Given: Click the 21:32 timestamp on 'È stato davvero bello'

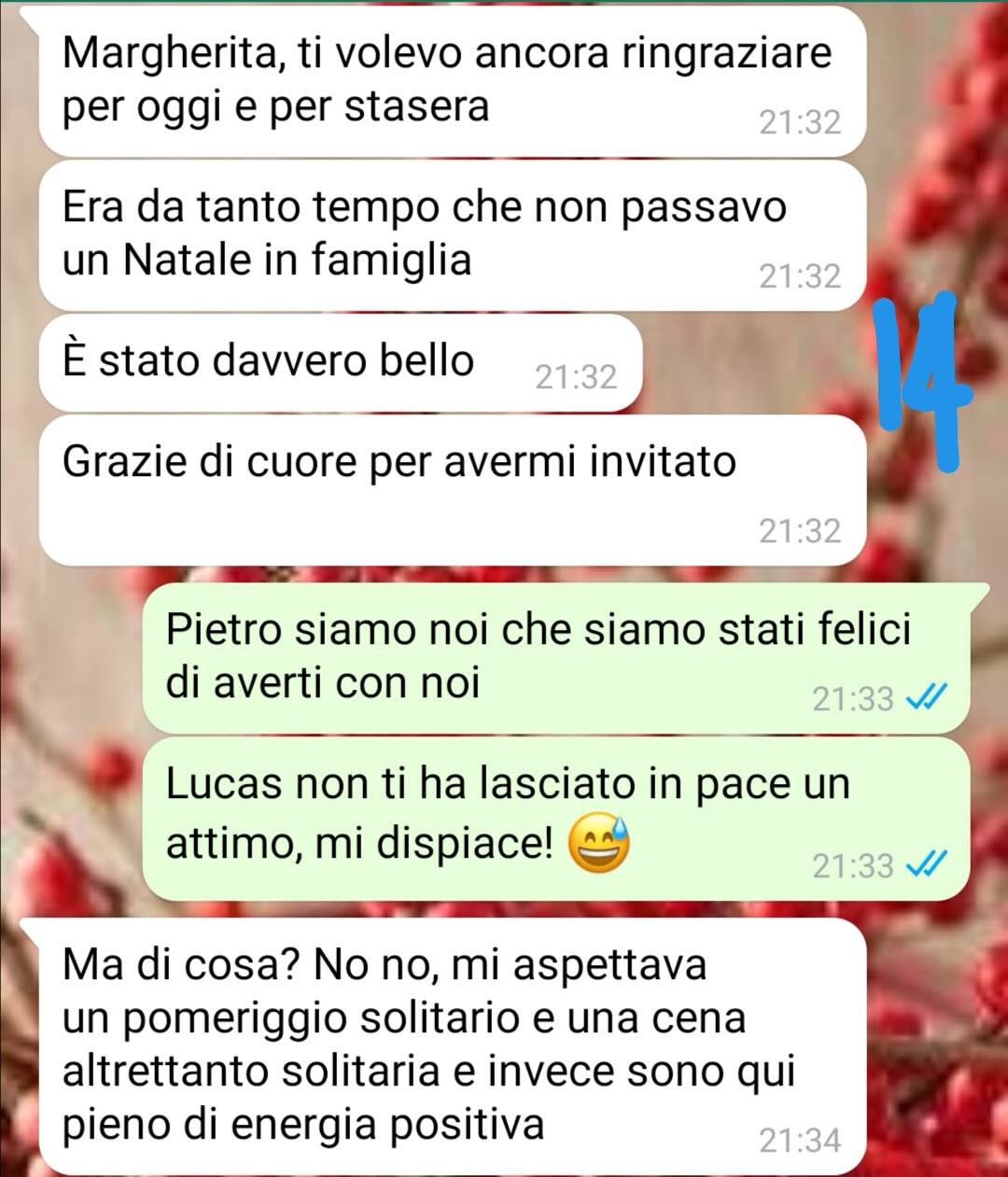Looking at the screenshot, I should (576, 377).
